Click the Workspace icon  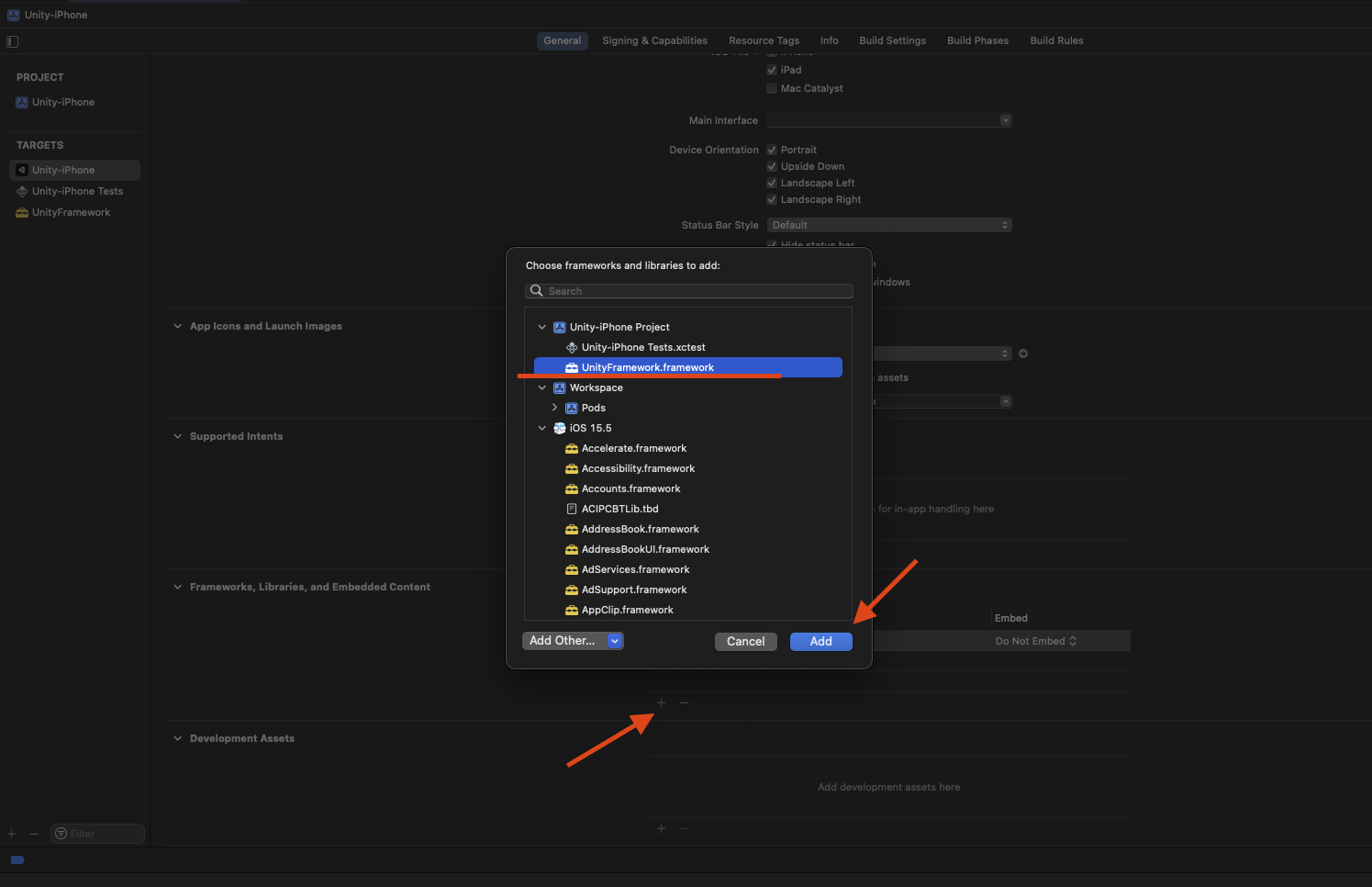click(560, 387)
